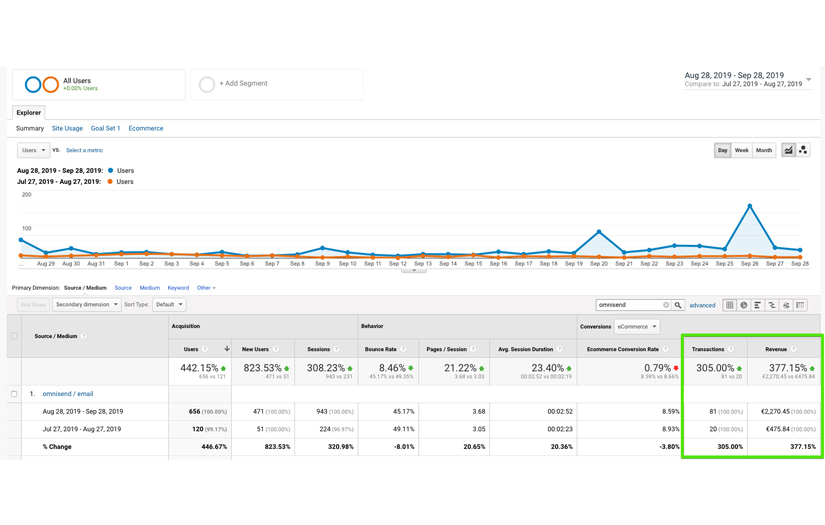Sort by Transactions column header
This screenshot has height=525, width=825.
pos(708,349)
